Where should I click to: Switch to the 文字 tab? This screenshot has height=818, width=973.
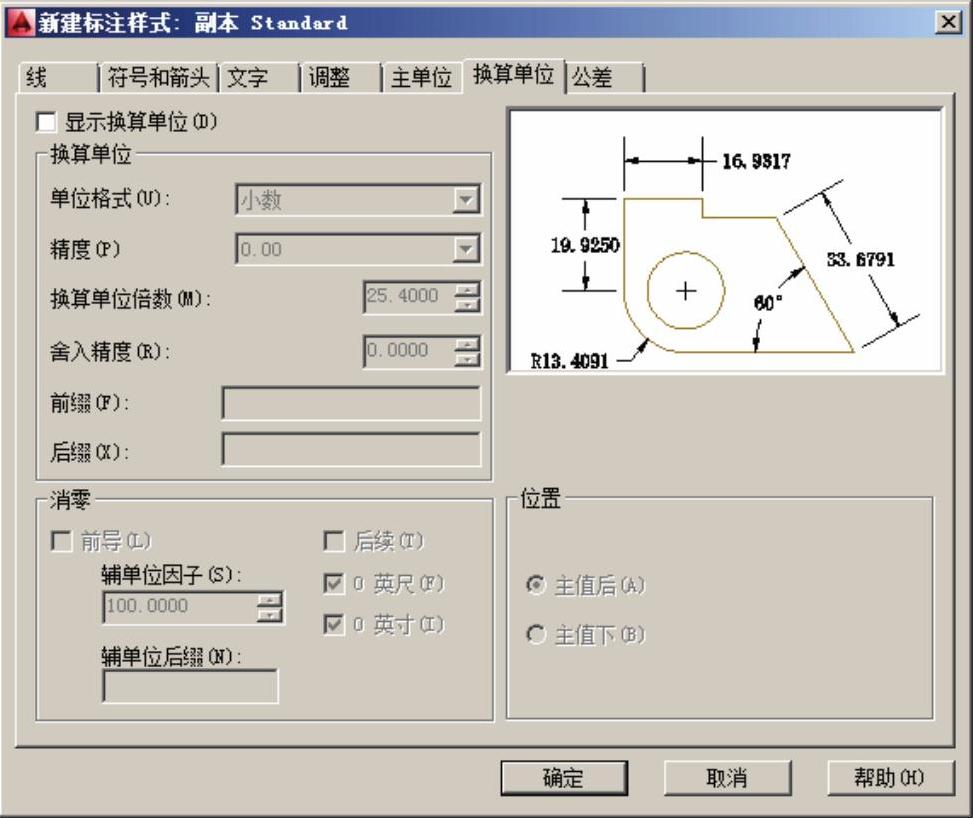(248, 78)
